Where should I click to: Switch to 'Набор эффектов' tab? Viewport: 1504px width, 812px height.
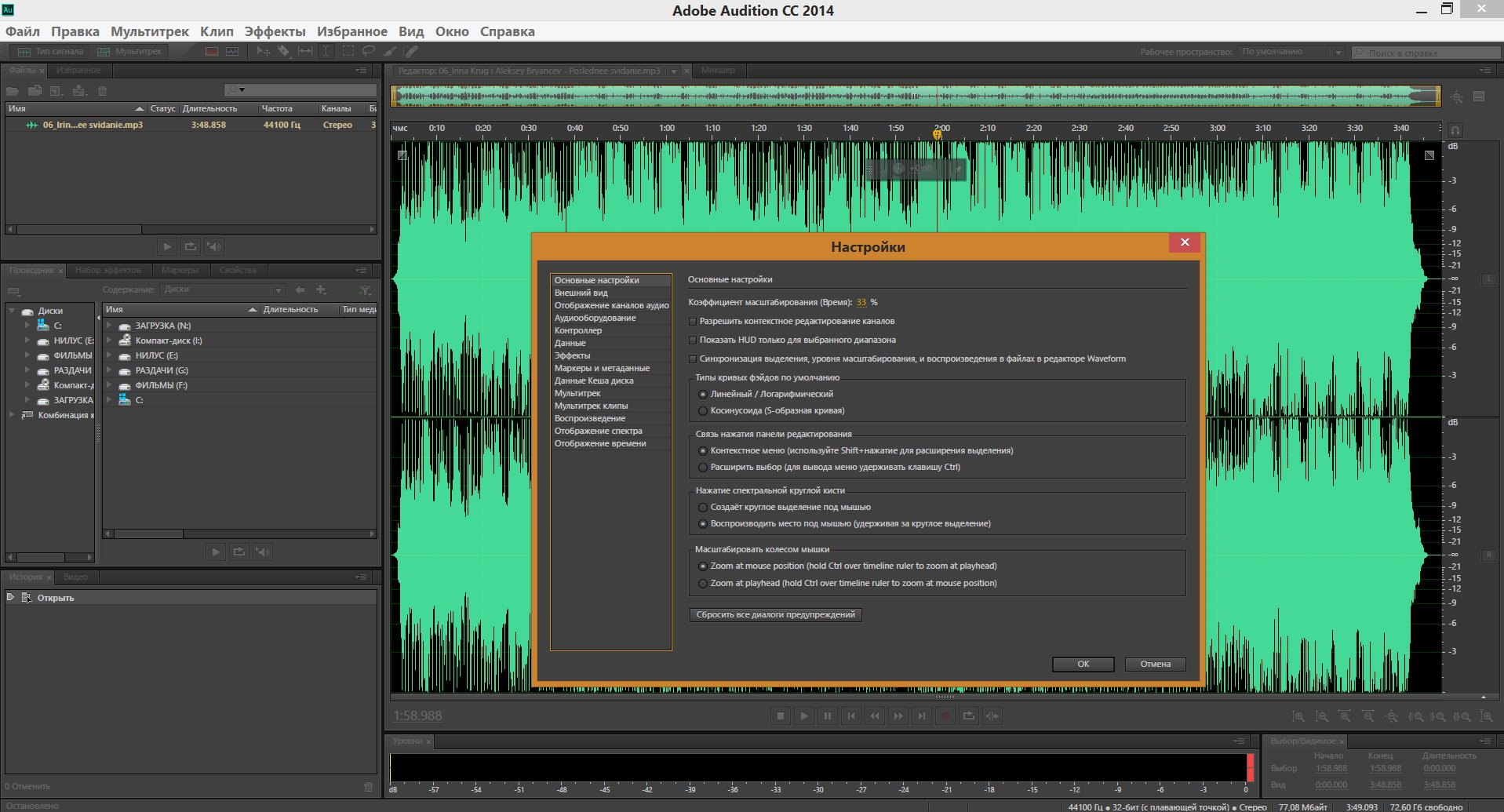[x=108, y=270]
